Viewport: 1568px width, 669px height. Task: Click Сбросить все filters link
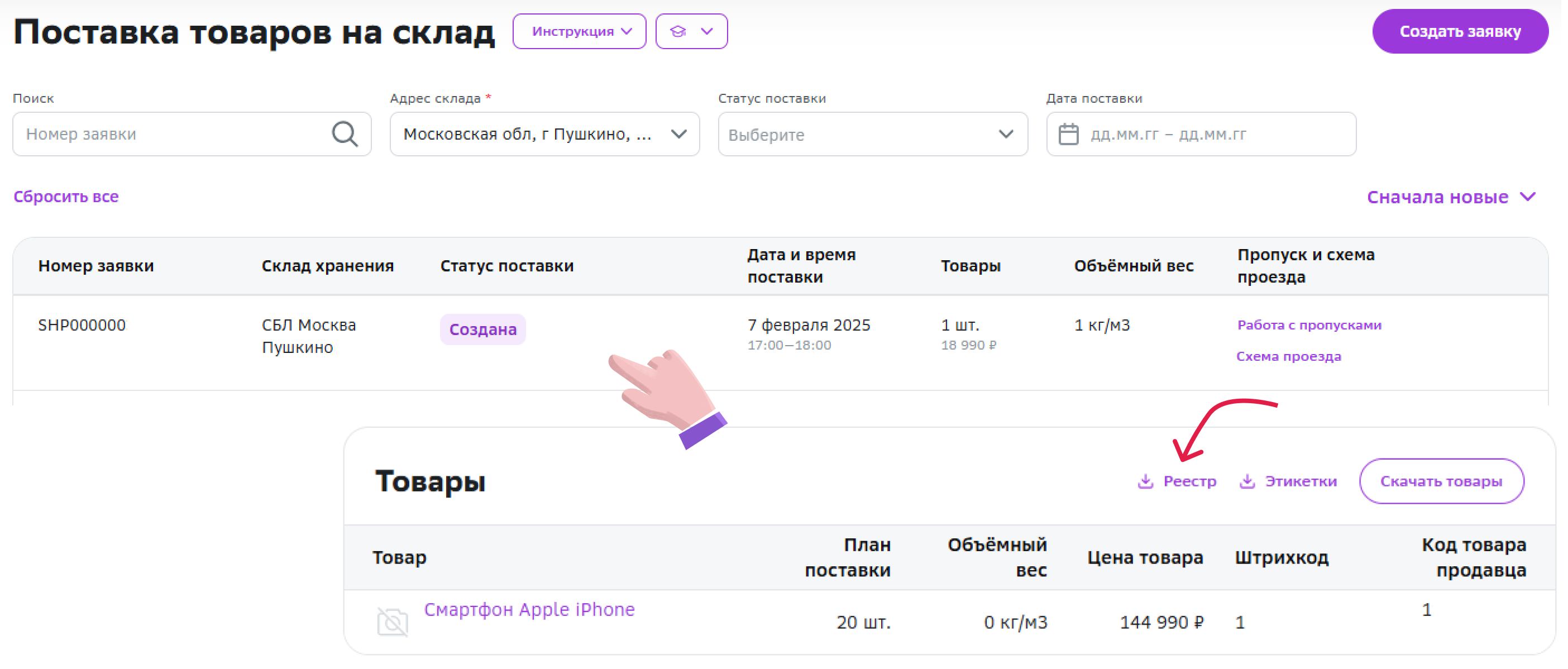click(66, 197)
